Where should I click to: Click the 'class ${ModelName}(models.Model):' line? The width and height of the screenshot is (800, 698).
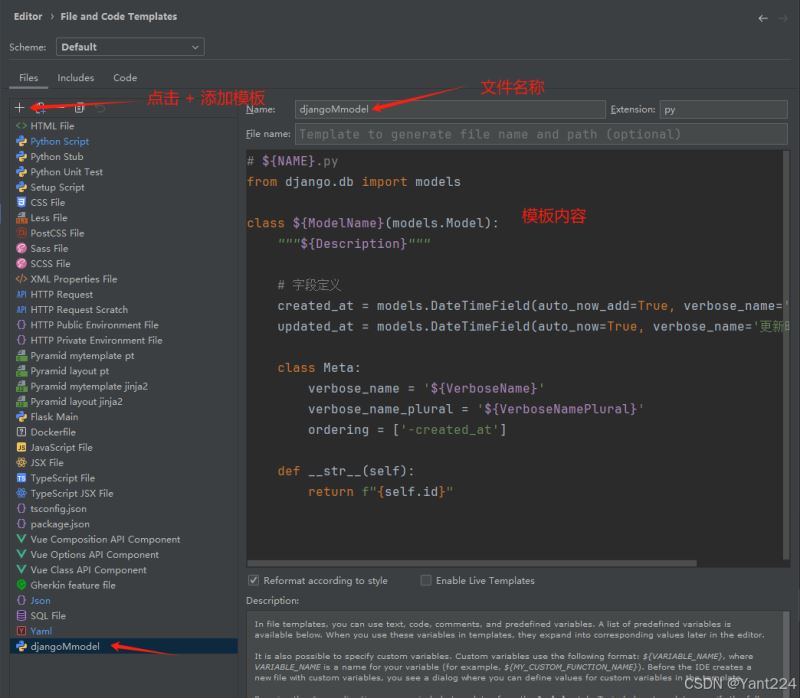(x=372, y=223)
